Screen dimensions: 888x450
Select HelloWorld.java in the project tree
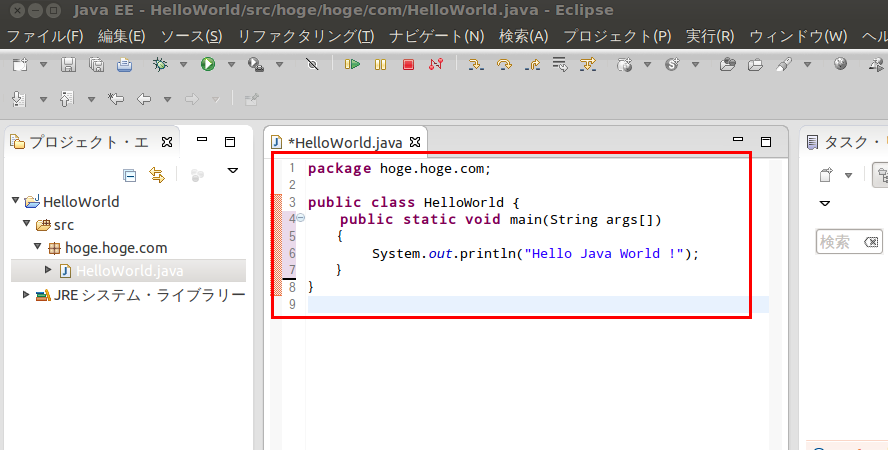pyautogui.click(x=129, y=271)
